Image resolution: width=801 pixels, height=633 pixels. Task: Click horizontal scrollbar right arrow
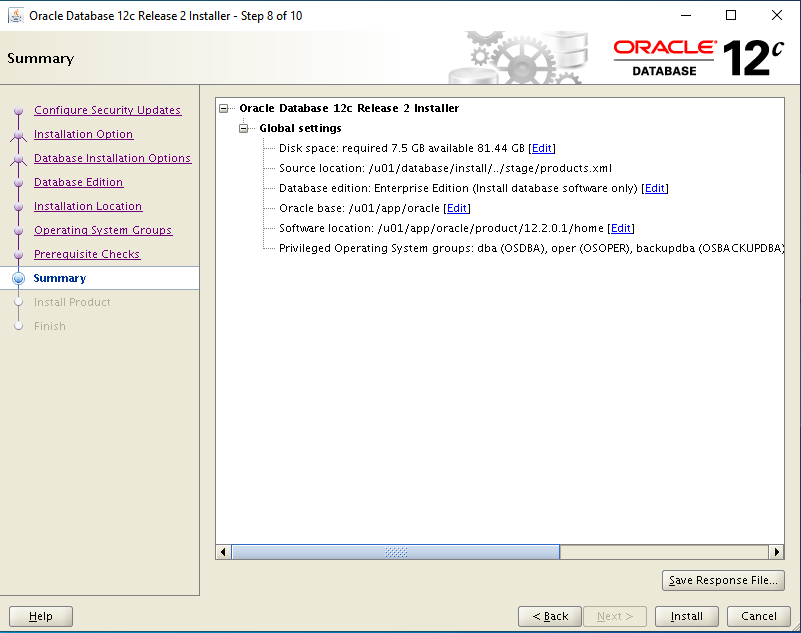776,552
